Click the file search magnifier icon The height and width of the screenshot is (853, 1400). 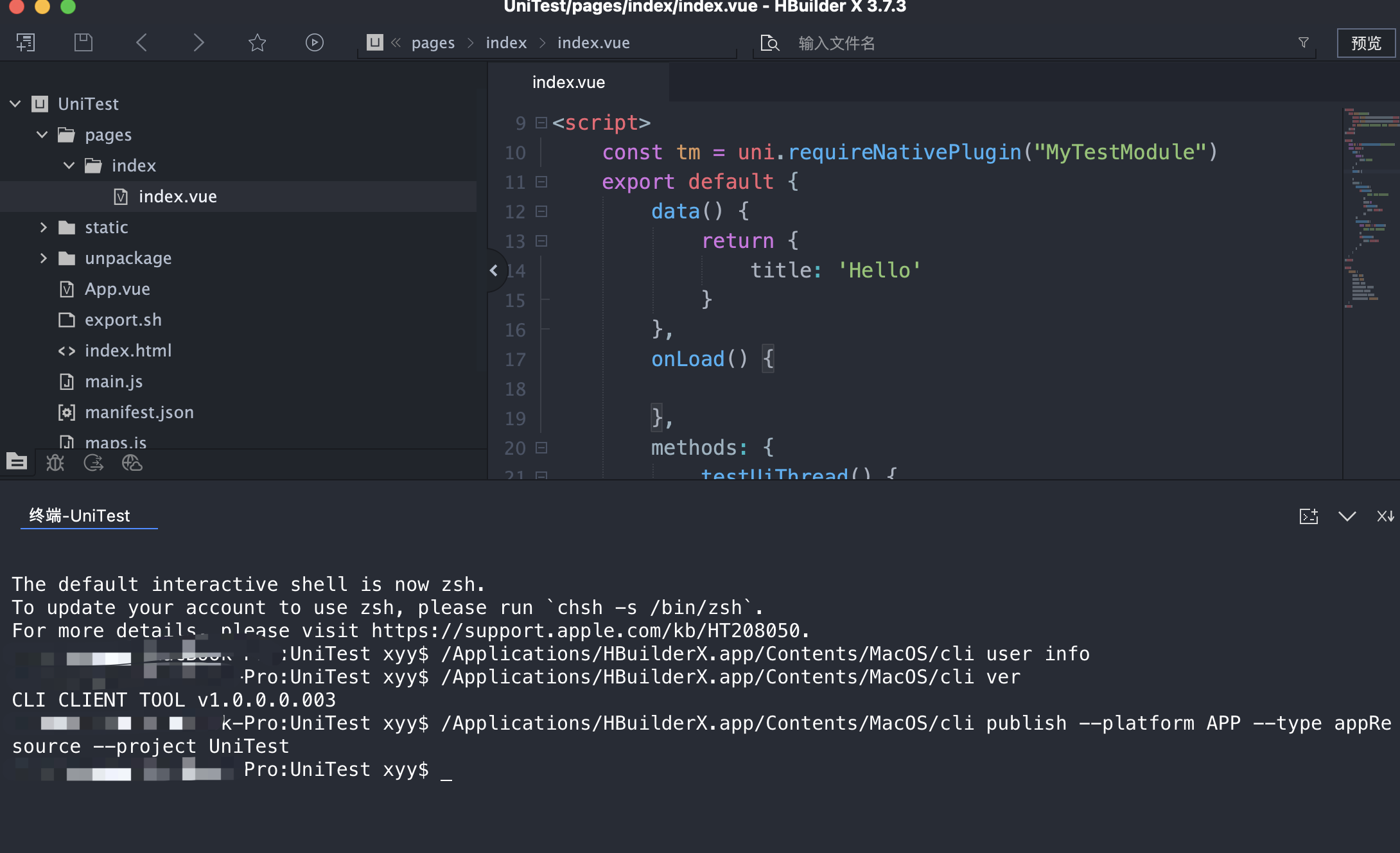click(x=769, y=43)
